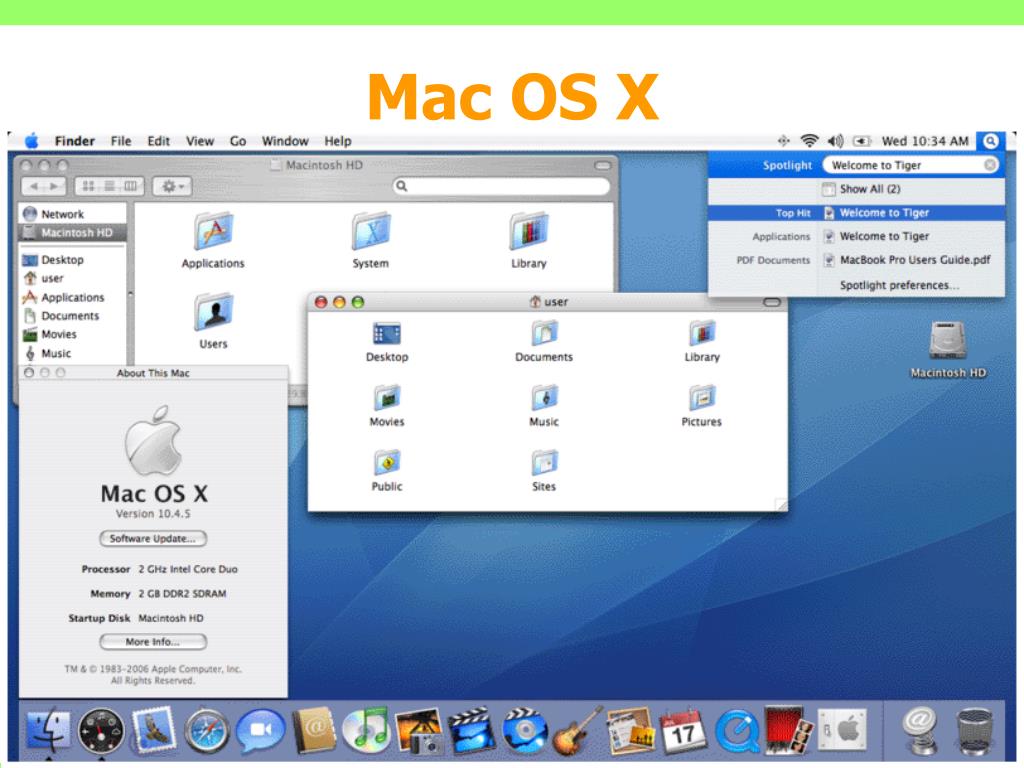Click the Software Update... button
This screenshot has width=1024, height=768.
153,538
